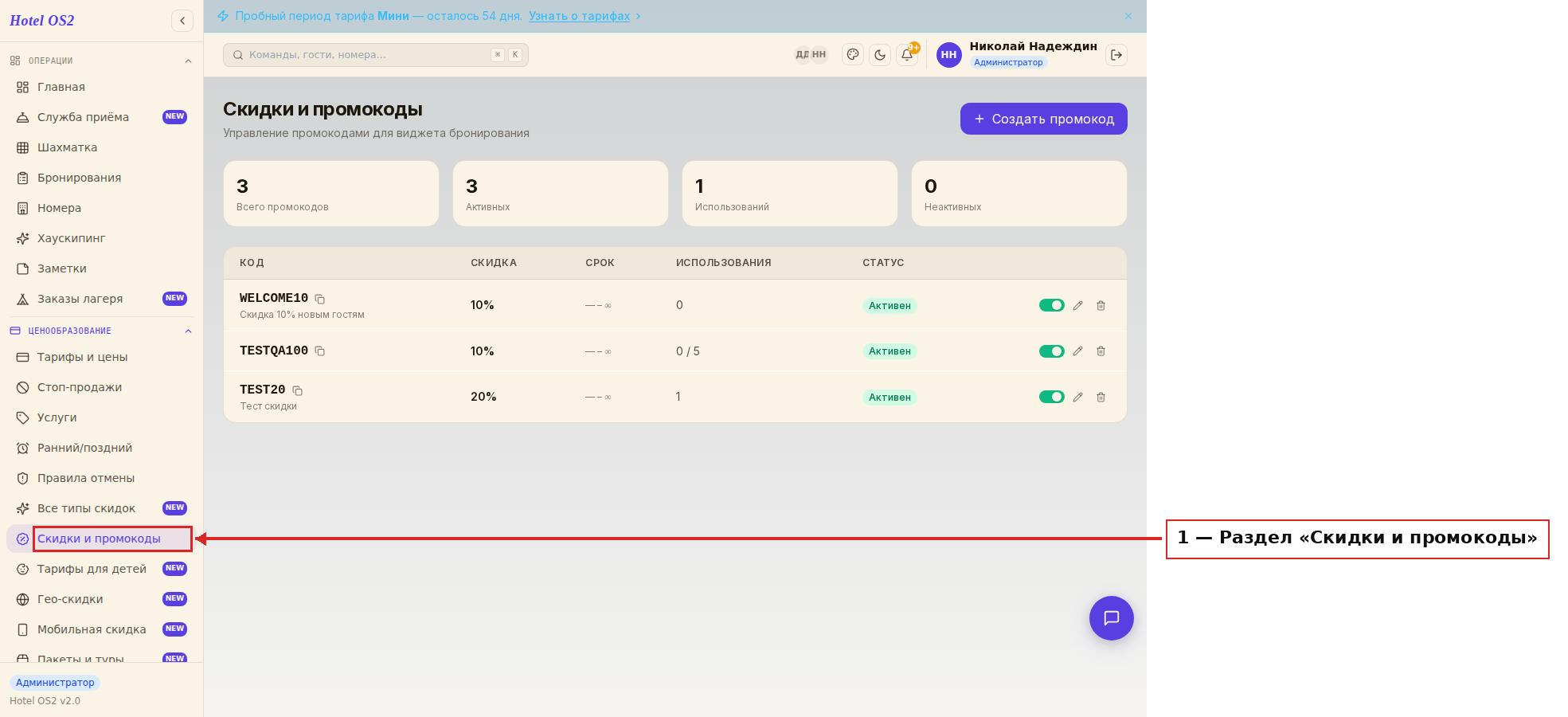Focus the command search field

[376, 55]
